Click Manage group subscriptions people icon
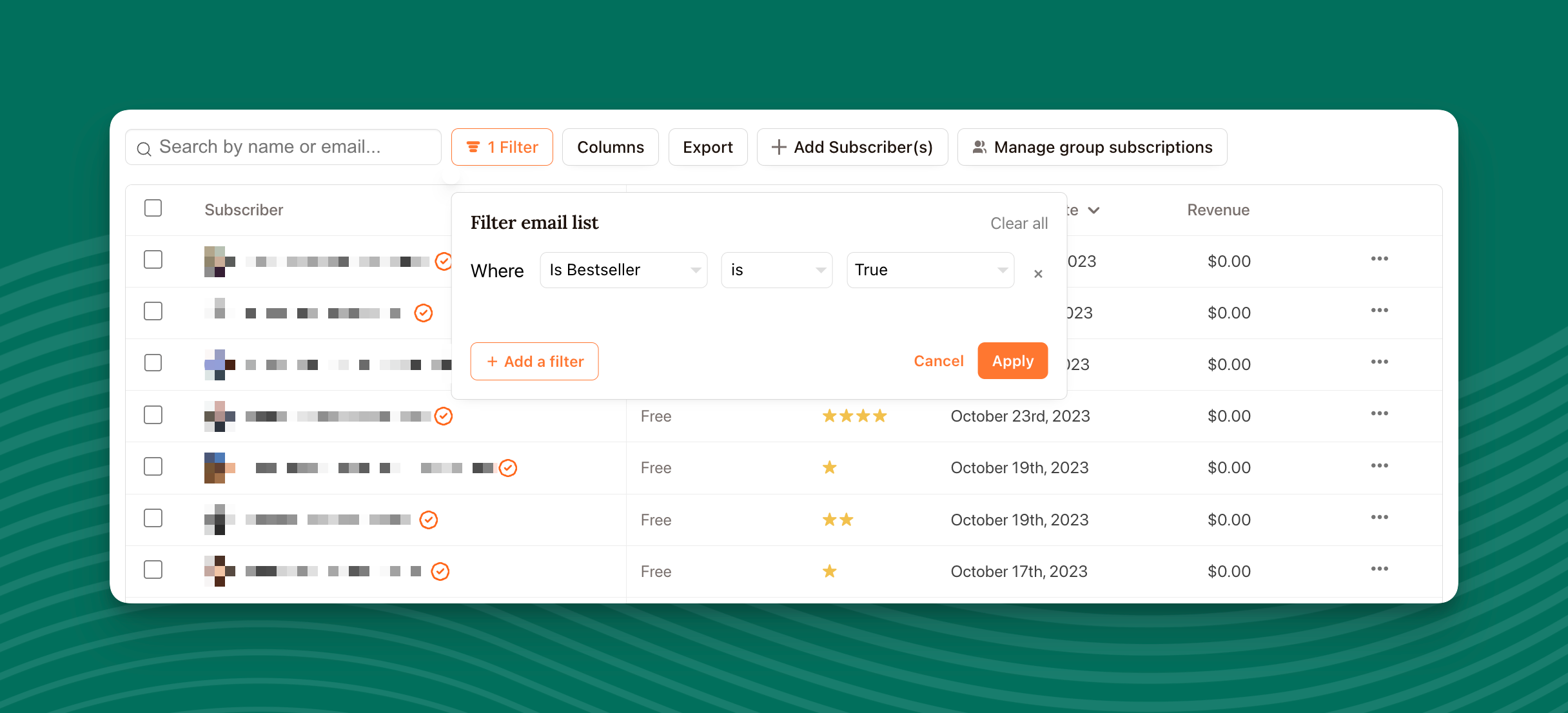The height and width of the screenshot is (713, 1568). coord(979,147)
